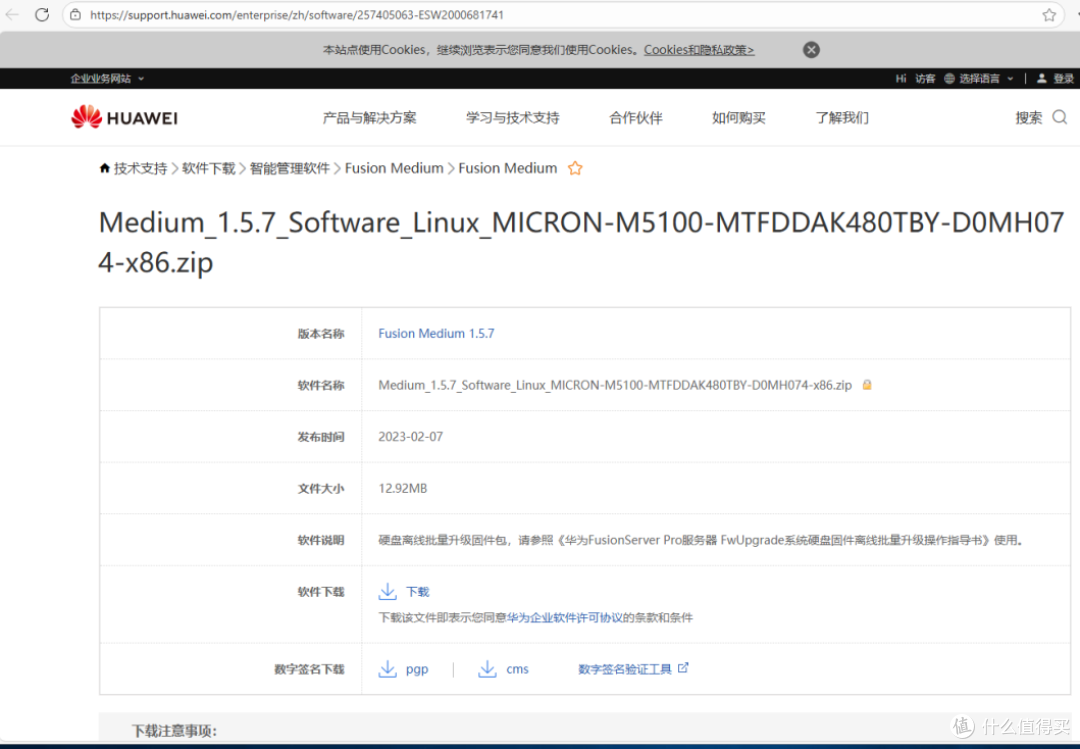The image size is (1080, 749).
Task: Open the 数字签名验证工具 link
Action: pos(625,669)
